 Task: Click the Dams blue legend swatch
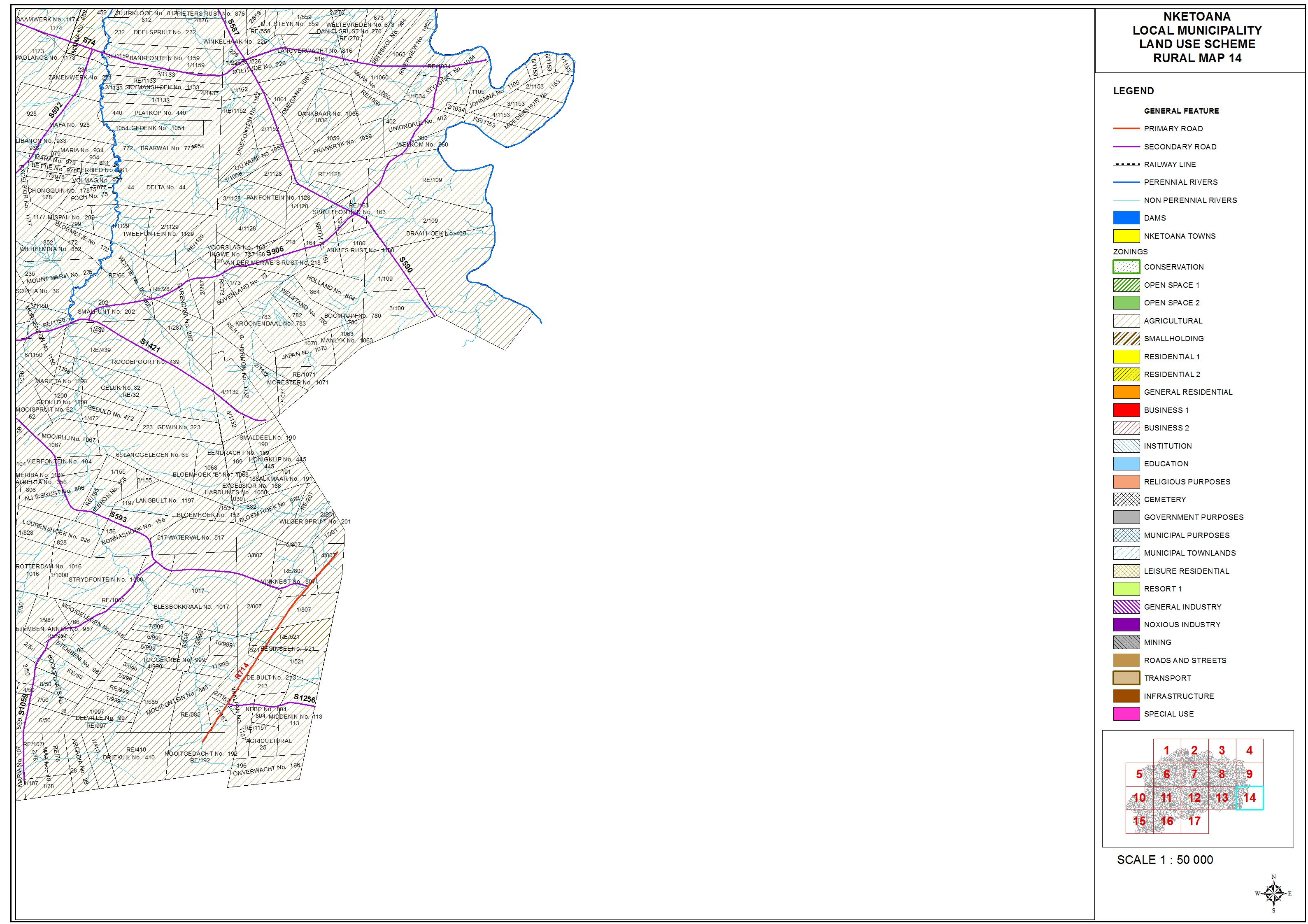1126,218
